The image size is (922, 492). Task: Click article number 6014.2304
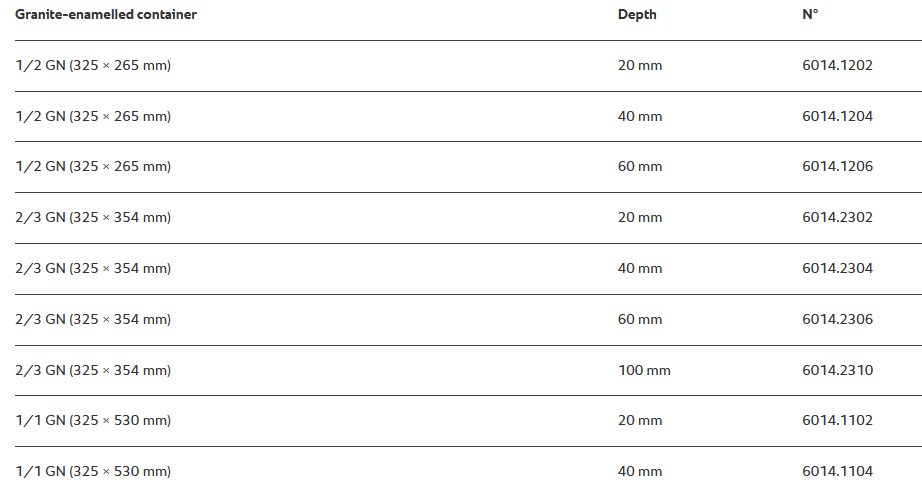click(837, 268)
